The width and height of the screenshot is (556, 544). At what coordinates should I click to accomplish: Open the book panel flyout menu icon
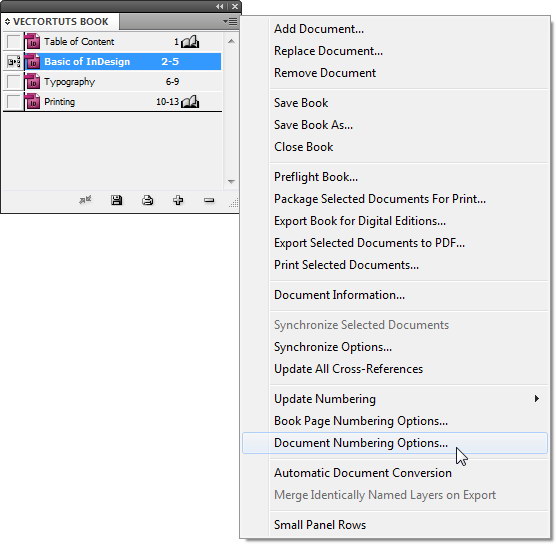click(x=230, y=22)
